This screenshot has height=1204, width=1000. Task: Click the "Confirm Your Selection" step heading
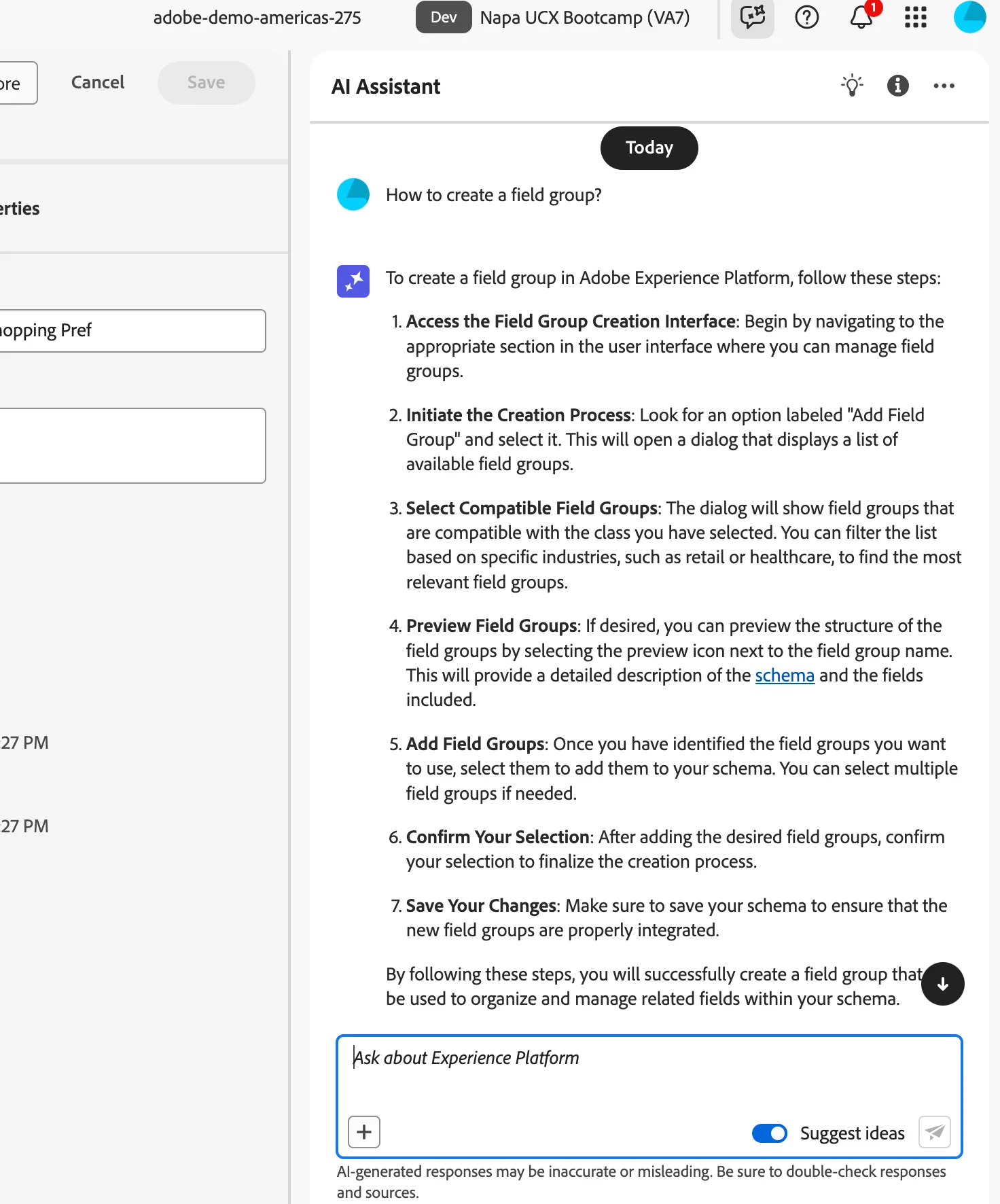498,837
